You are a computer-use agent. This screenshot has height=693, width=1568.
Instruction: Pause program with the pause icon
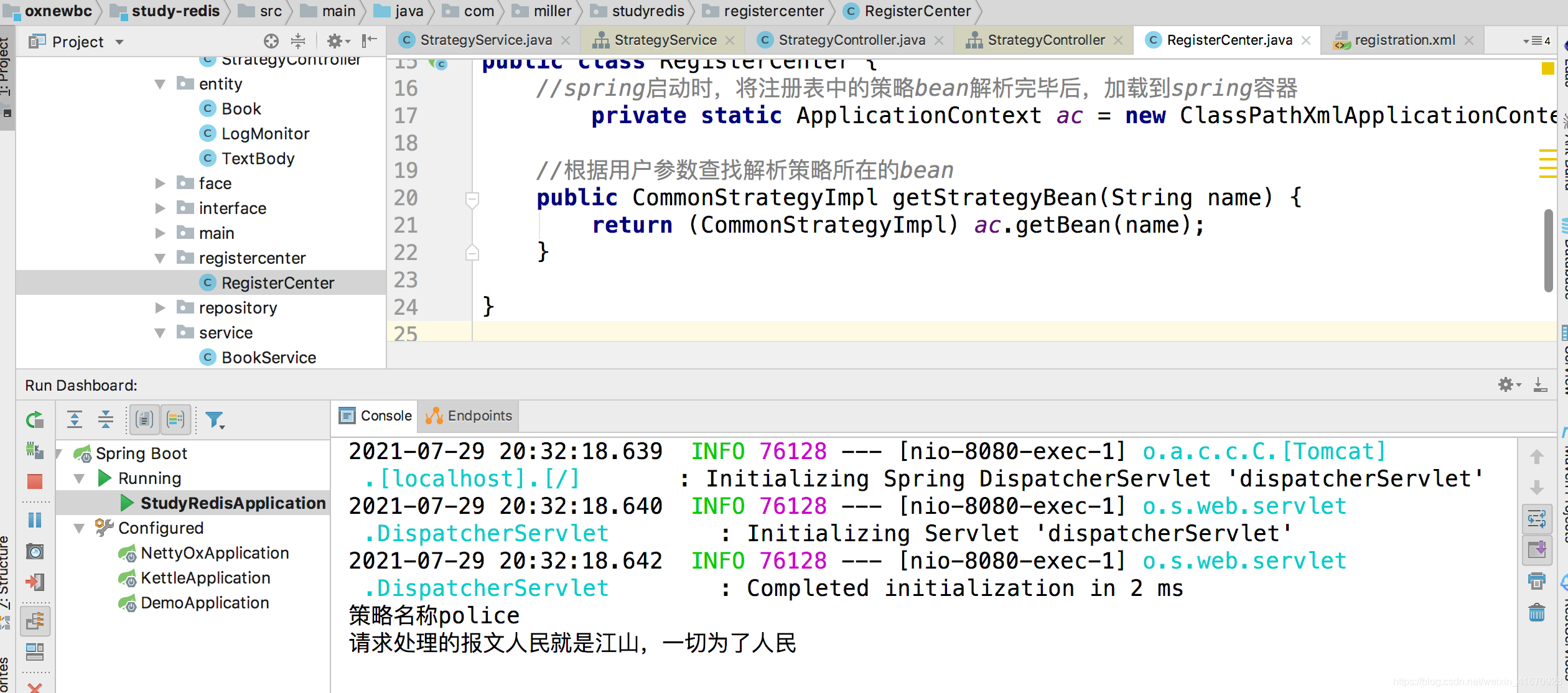pyautogui.click(x=35, y=519)
